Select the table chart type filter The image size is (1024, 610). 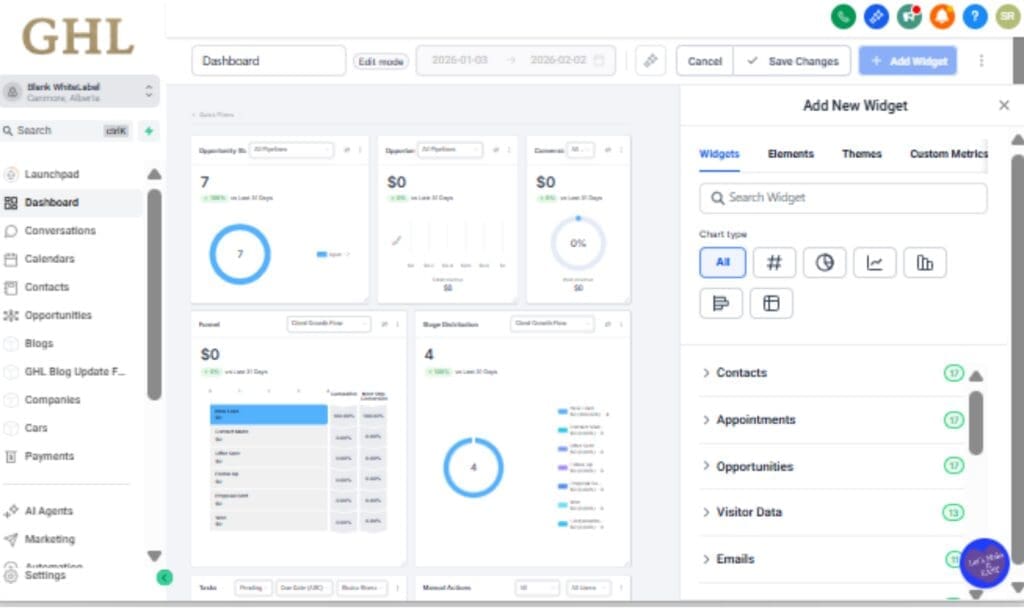(x=771, y=302)
